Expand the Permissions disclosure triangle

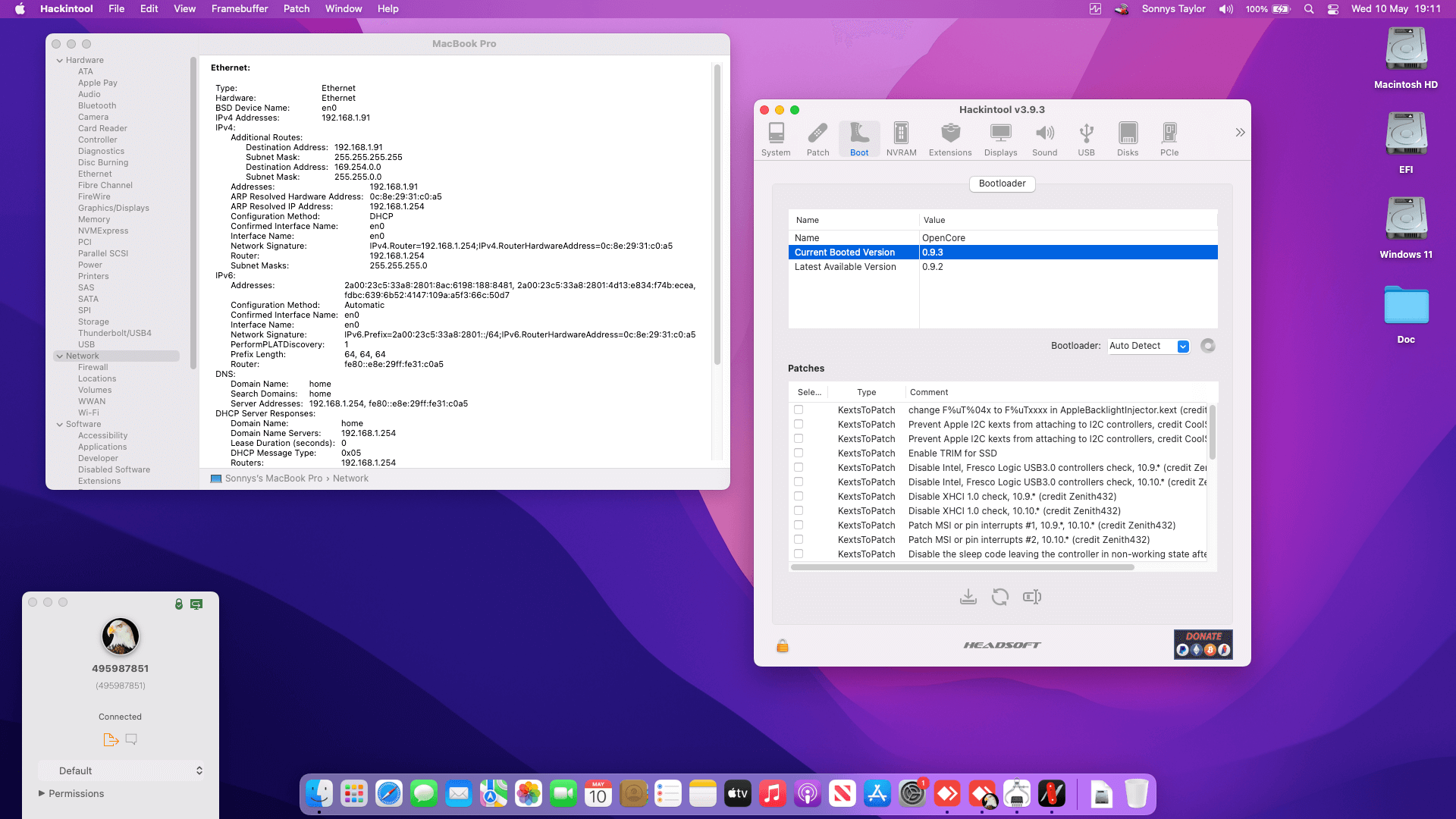42,793
